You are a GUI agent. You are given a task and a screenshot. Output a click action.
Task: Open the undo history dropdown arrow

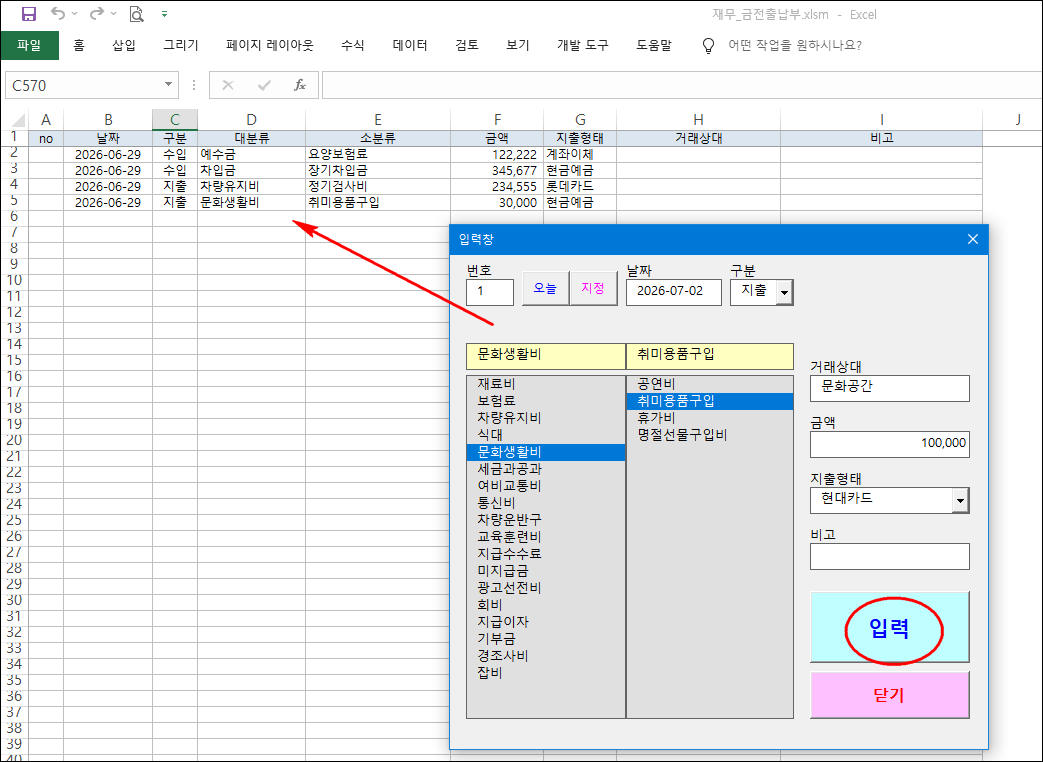[74, 14]
